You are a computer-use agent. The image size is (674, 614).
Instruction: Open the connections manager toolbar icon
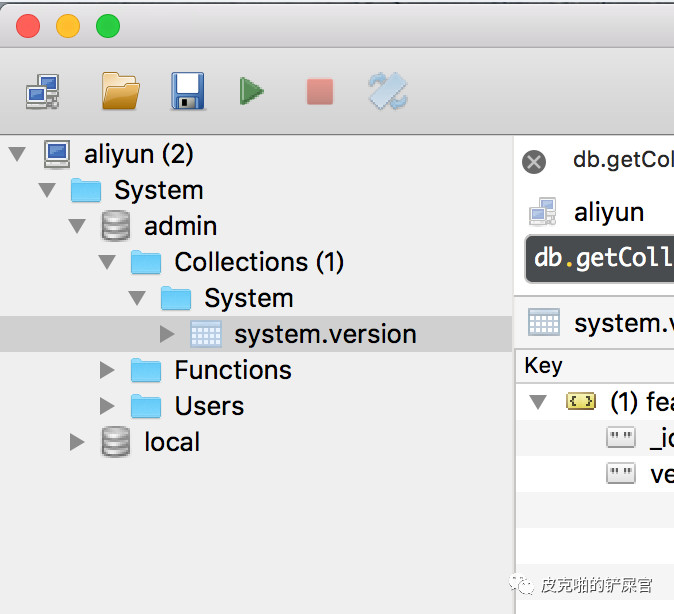(42, 91)
